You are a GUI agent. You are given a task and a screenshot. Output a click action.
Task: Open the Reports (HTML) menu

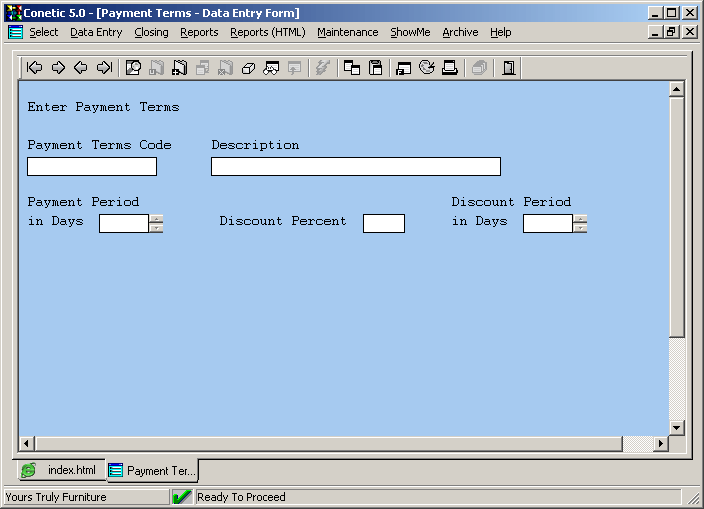pyautogui.click(x=267, y=32)
